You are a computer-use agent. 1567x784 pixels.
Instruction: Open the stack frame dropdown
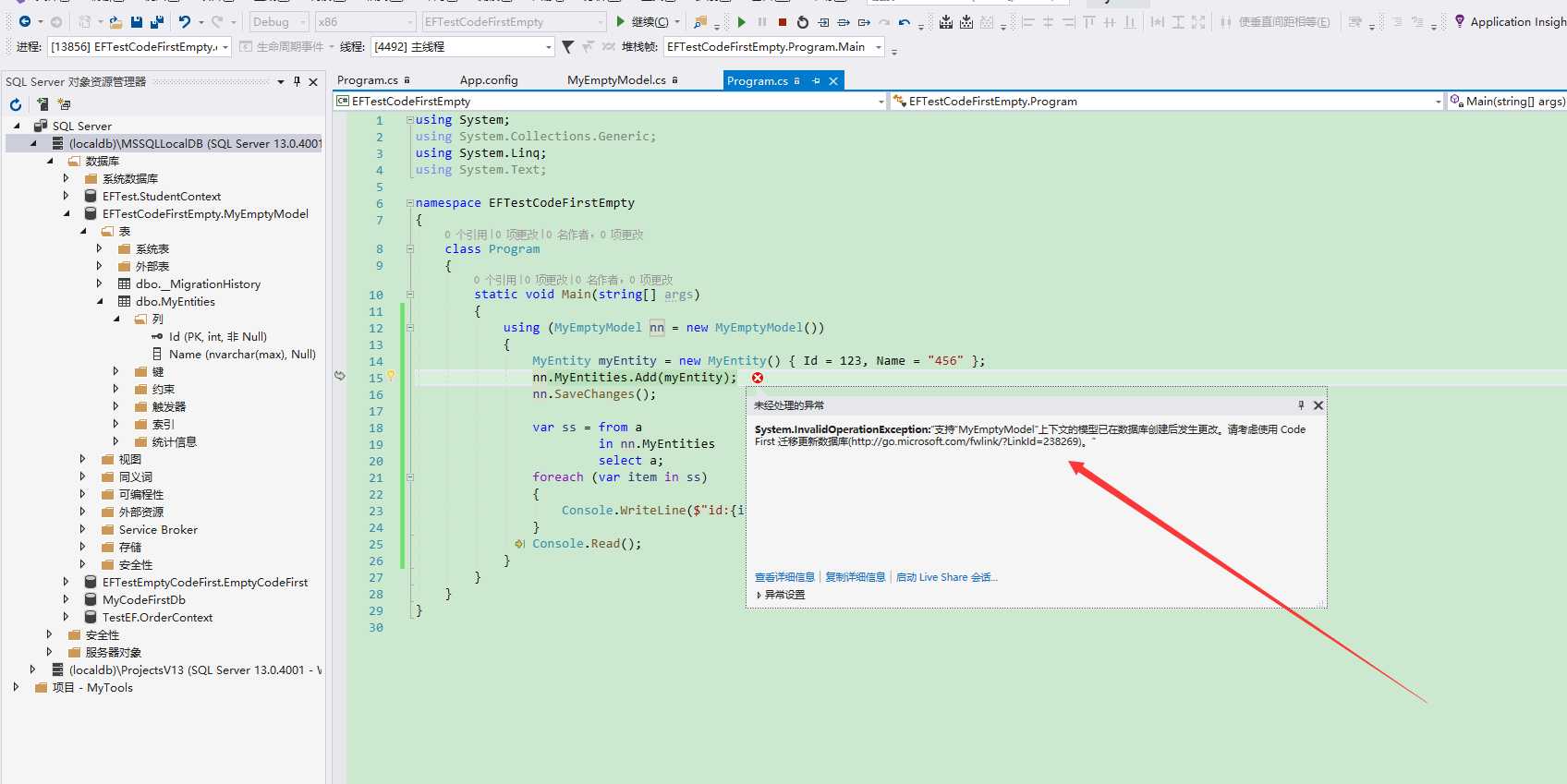774,46
